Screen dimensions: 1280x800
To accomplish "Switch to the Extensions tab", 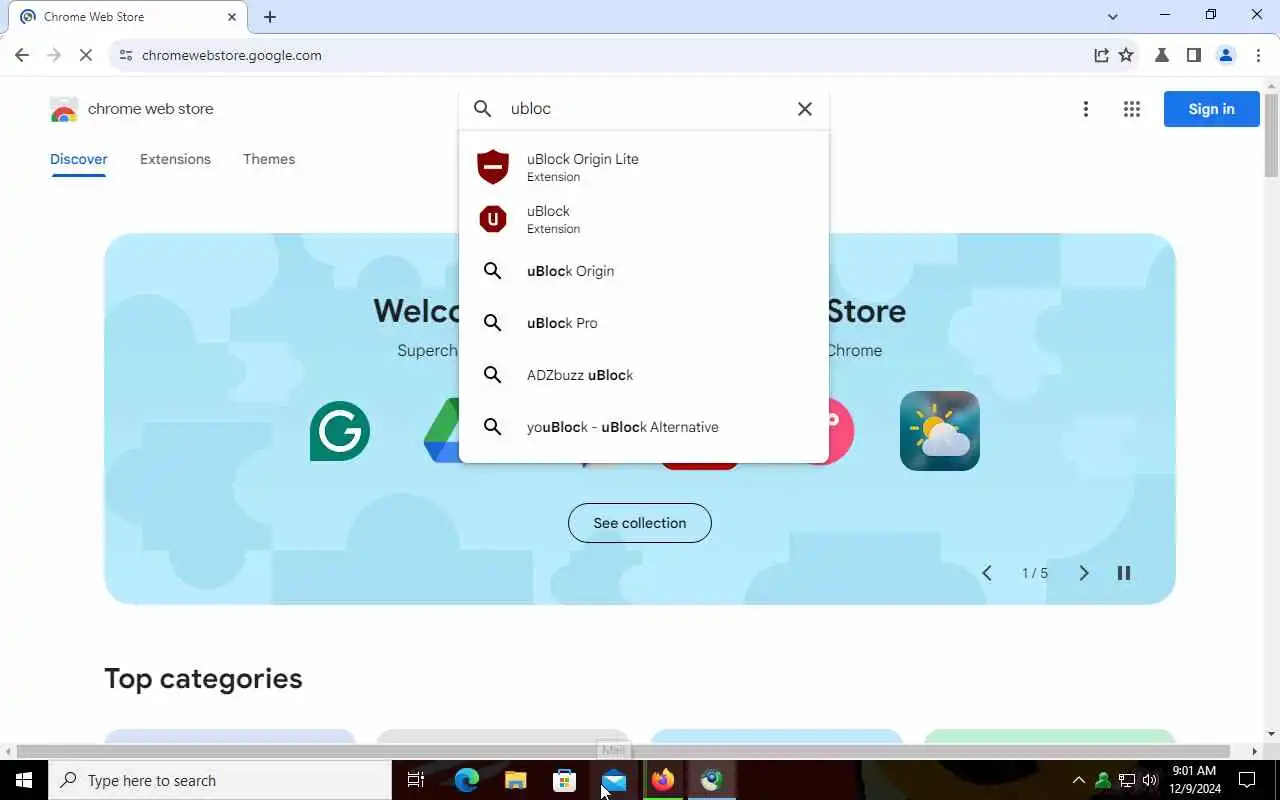I will pos(175,159).
